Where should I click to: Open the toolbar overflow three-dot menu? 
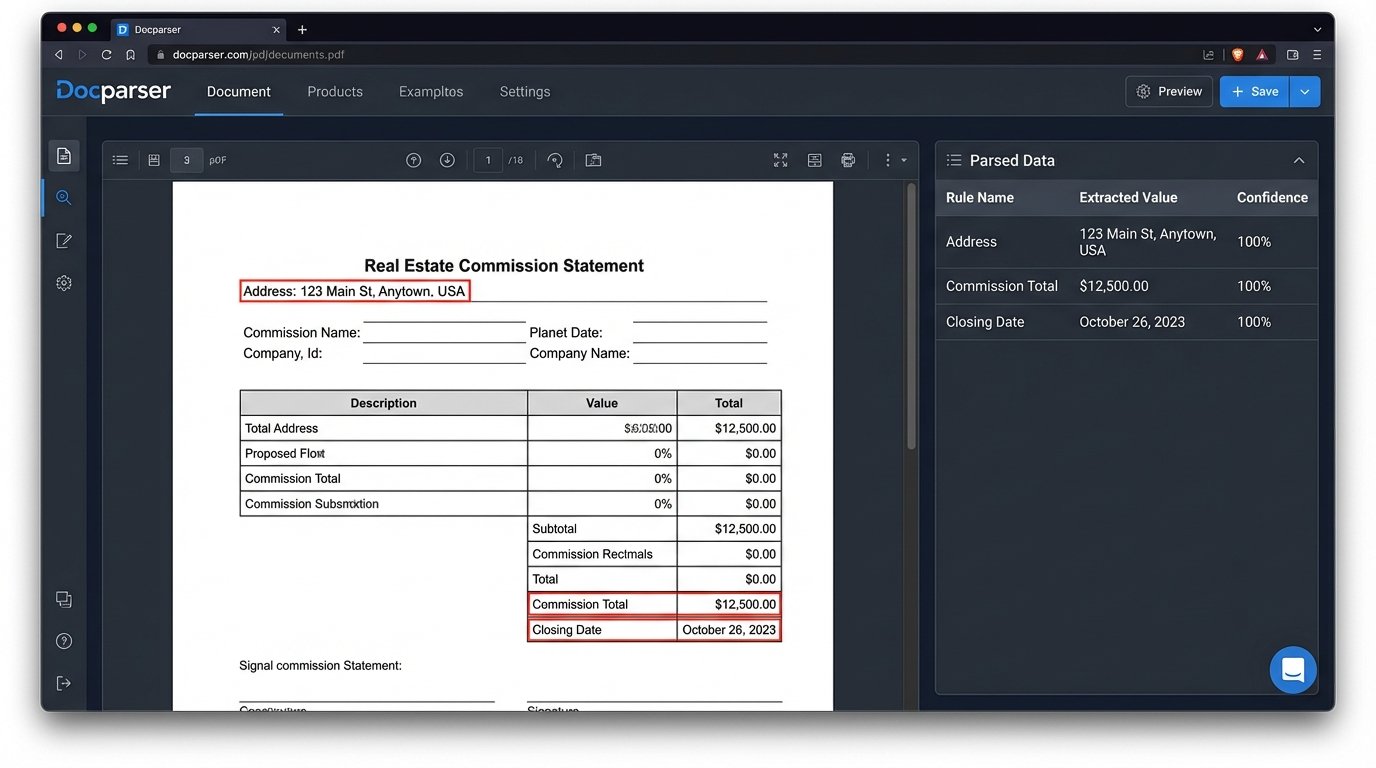pyautogui.click(x=887, y=160)
